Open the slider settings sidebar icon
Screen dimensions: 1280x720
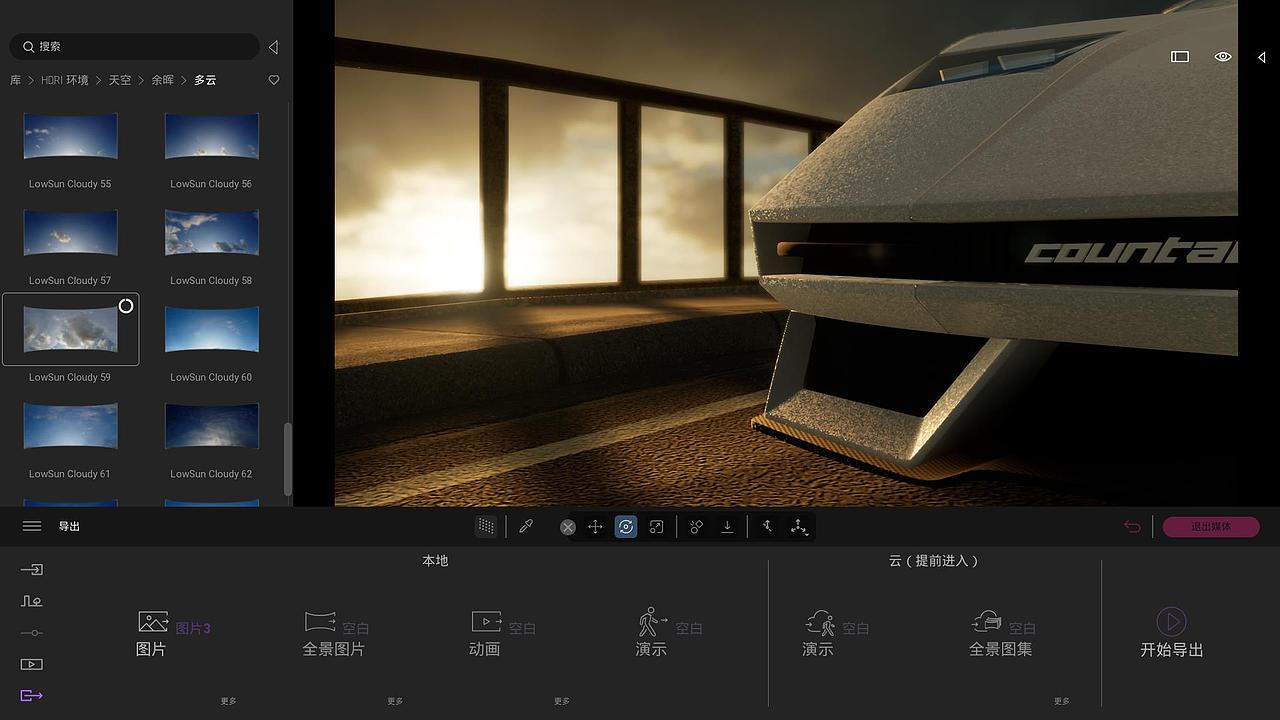coord(32,633)
